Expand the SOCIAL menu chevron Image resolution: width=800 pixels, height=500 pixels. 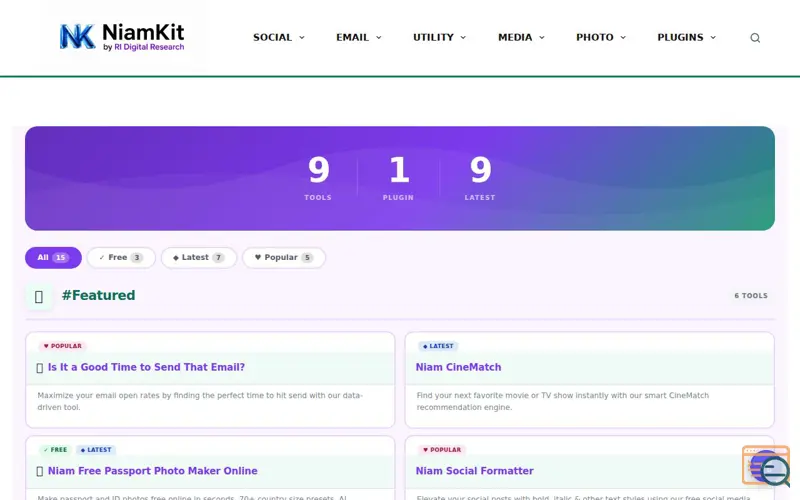coord(302,37)
